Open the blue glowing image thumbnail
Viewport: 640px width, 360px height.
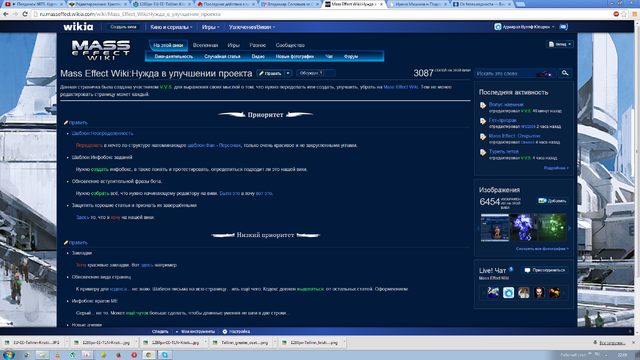point(523,227)
